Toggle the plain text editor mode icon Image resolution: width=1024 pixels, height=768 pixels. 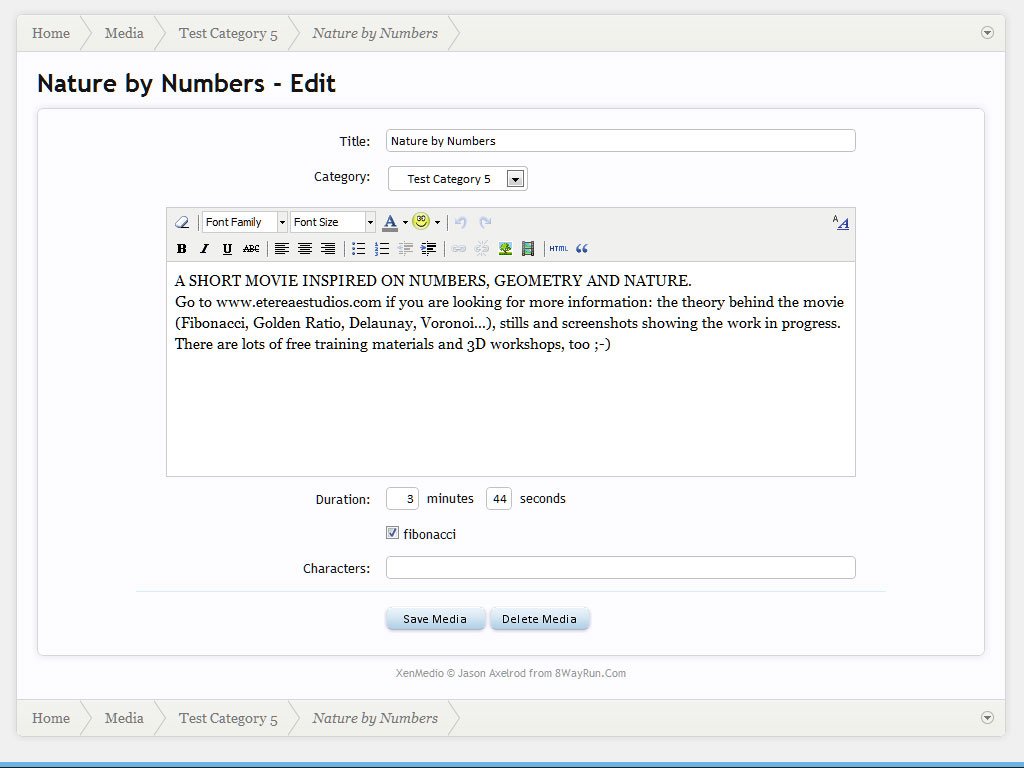coord(840,222)
